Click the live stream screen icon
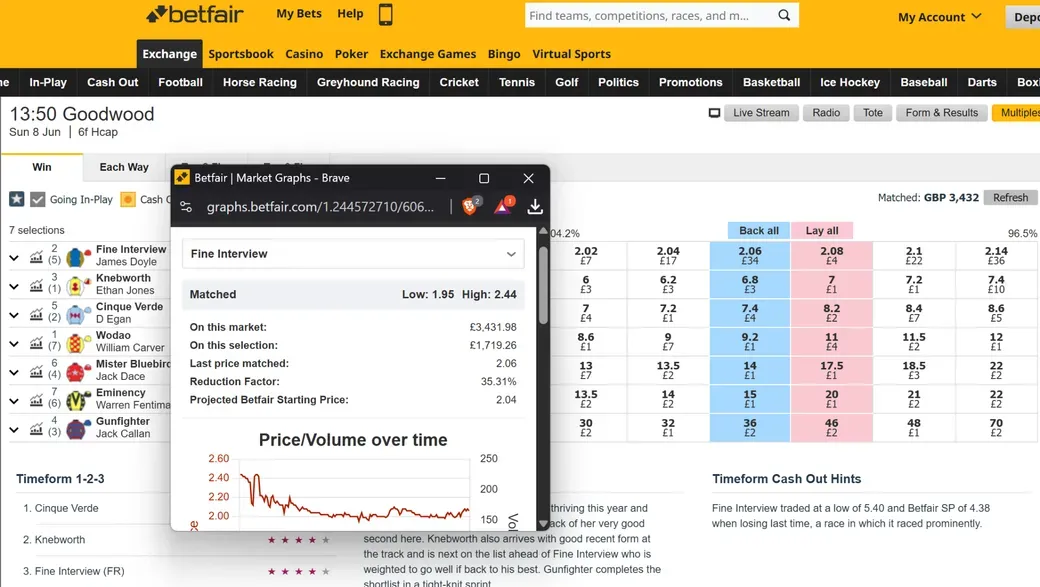Image resolution: width=1040 pixels, height=587 pixels. coord(714,113)
